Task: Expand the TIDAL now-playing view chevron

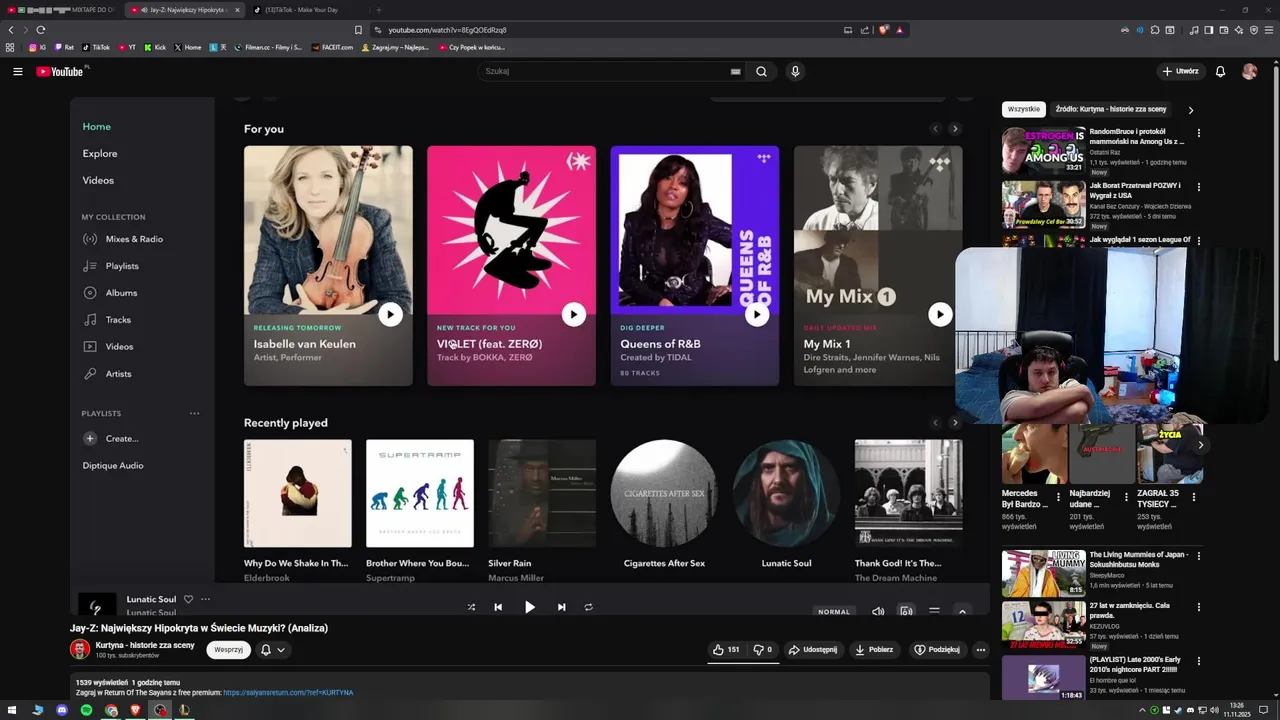Action: 962,610
